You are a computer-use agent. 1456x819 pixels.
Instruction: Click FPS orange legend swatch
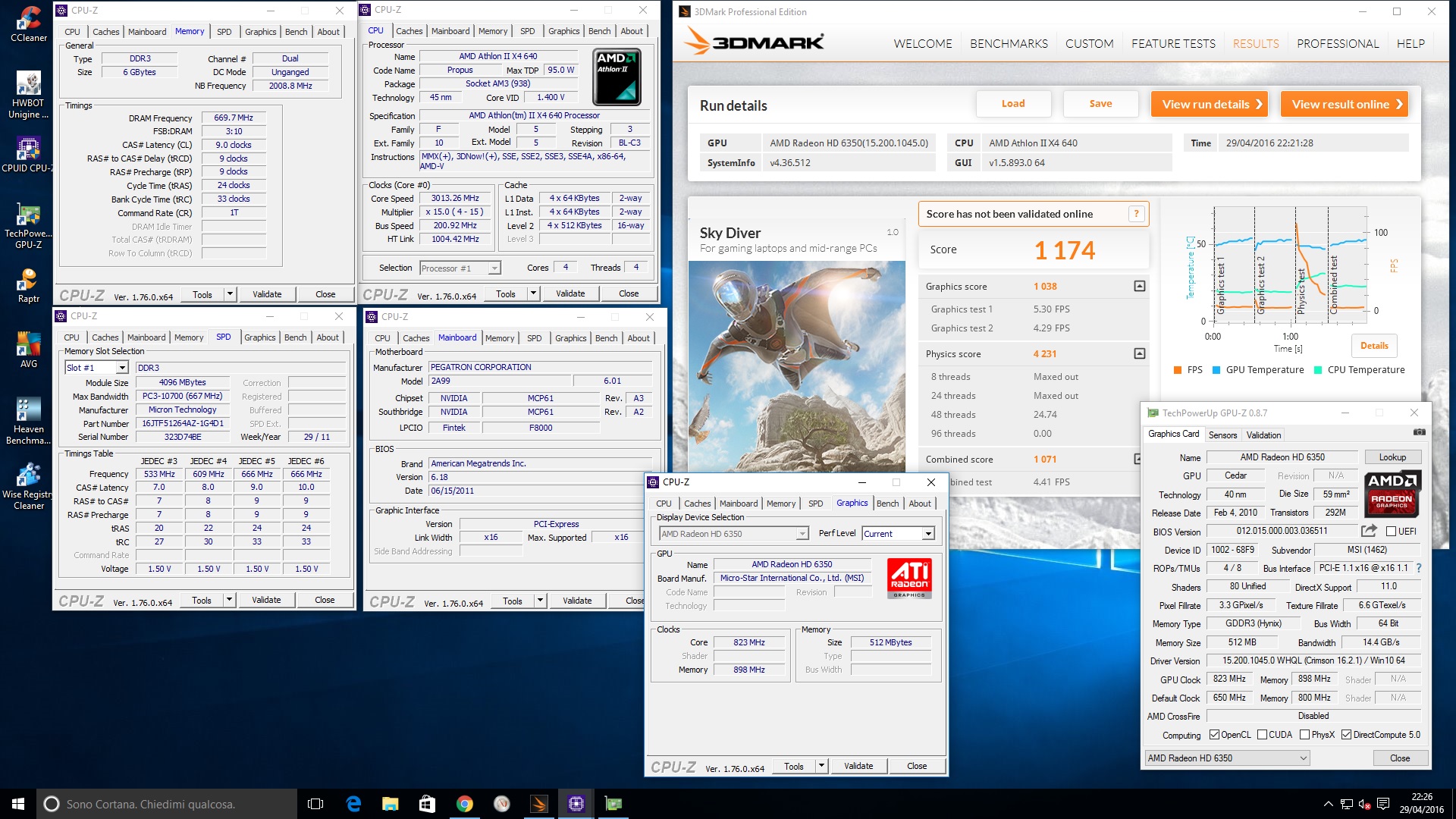pyautogui.click(x=1178, y=370)
